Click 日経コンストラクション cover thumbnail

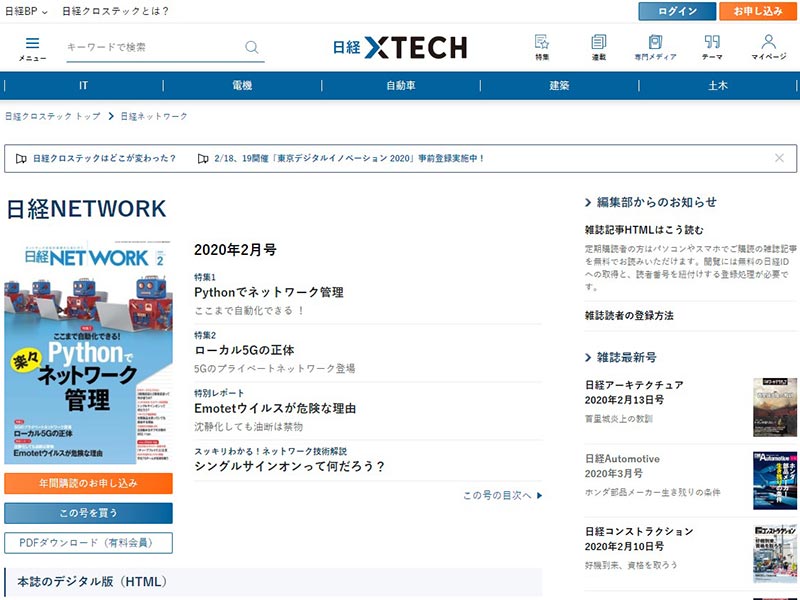[774, 554]
